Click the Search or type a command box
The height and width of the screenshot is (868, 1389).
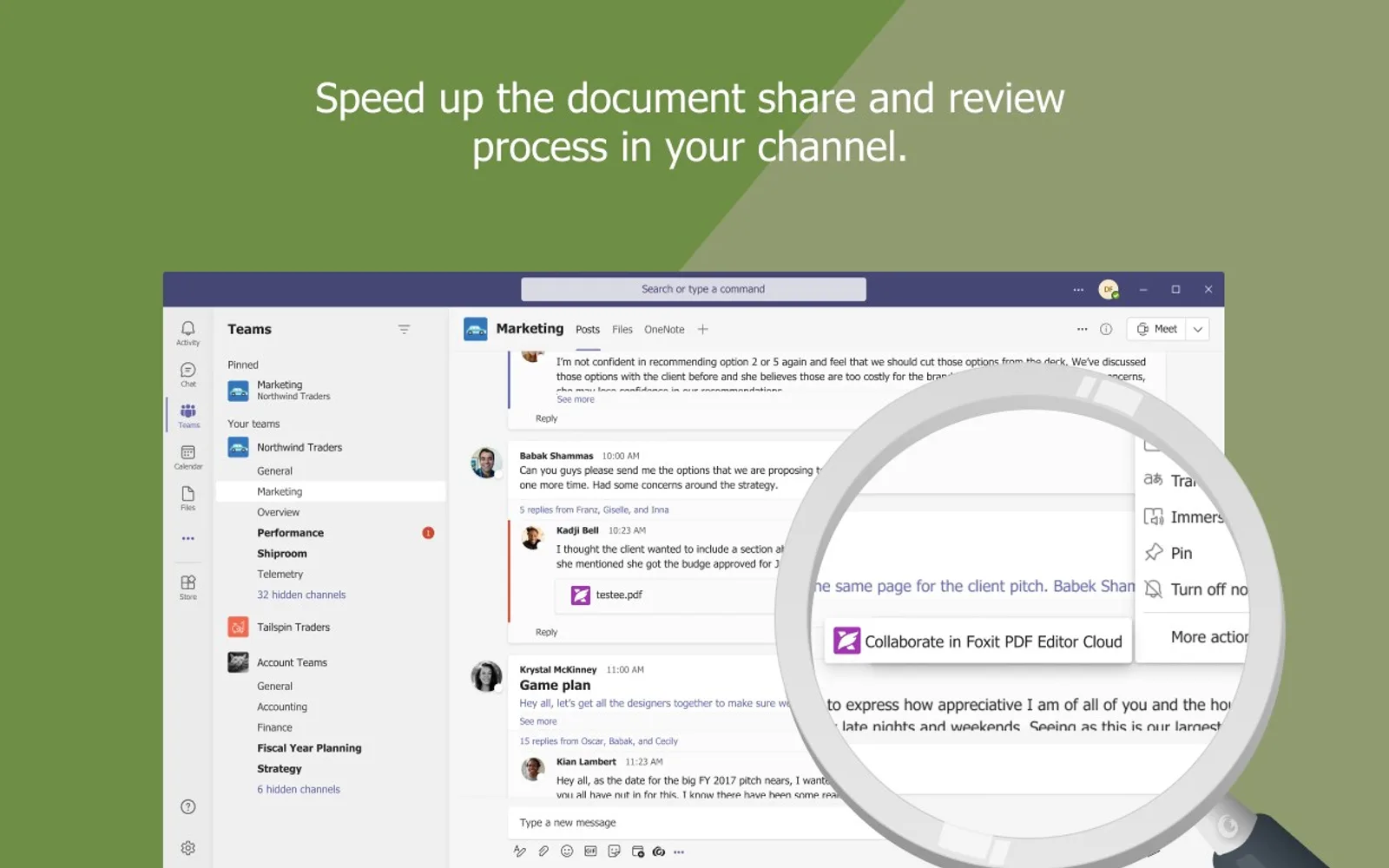click(x=694, y=289)
